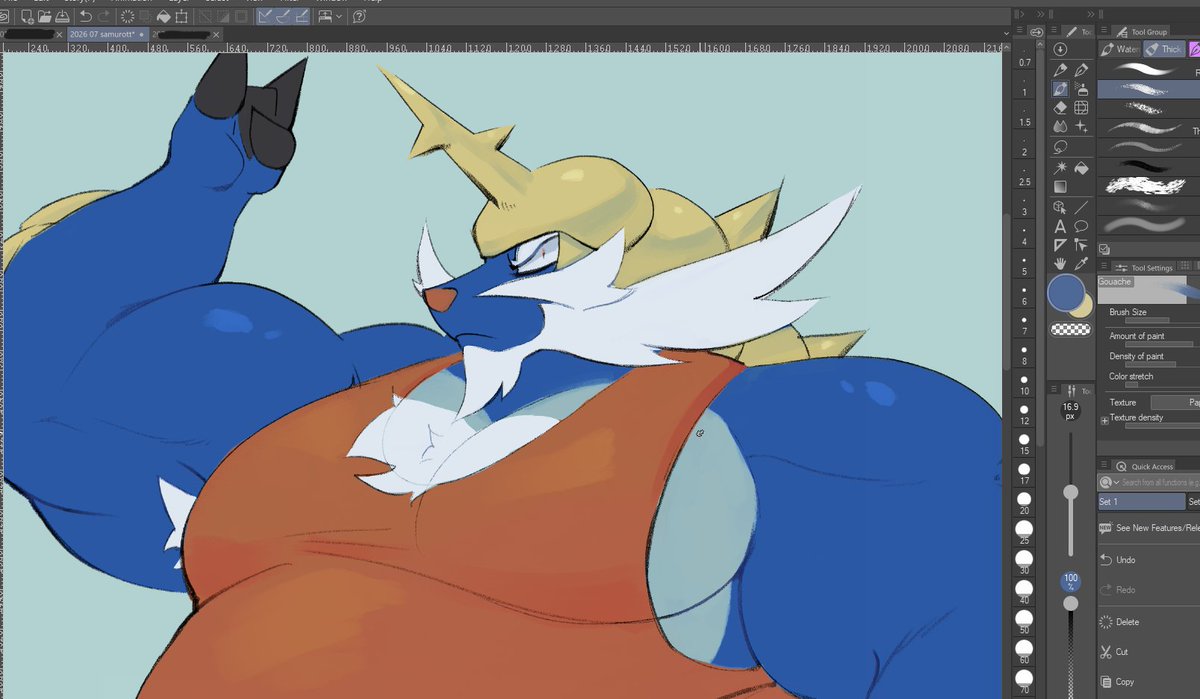Select the Balloon speech bubble tool

click(1081, 226)
